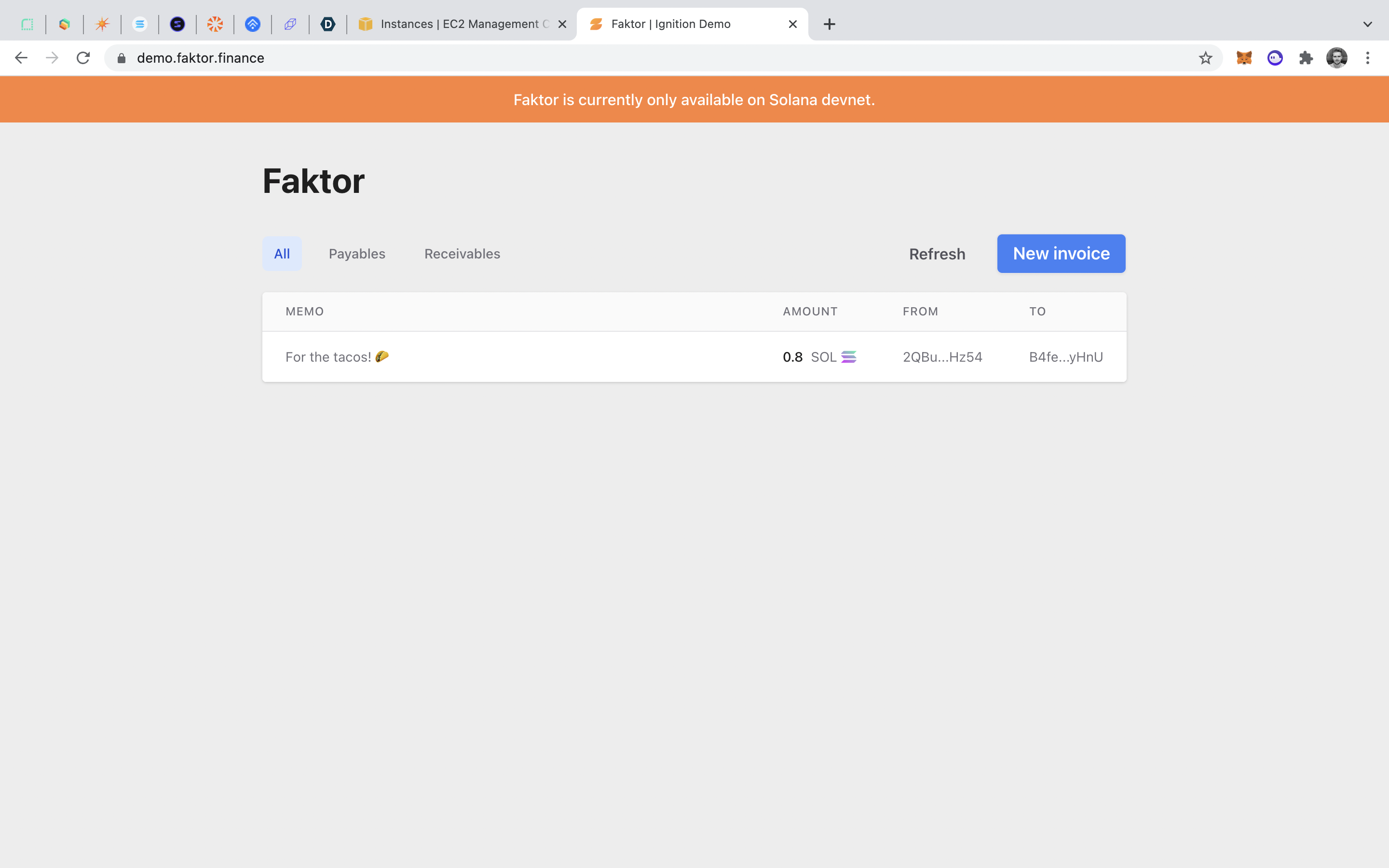Open the Chrome three-dot menu
Screen dimensions: 1389x868
point(1368,58)
